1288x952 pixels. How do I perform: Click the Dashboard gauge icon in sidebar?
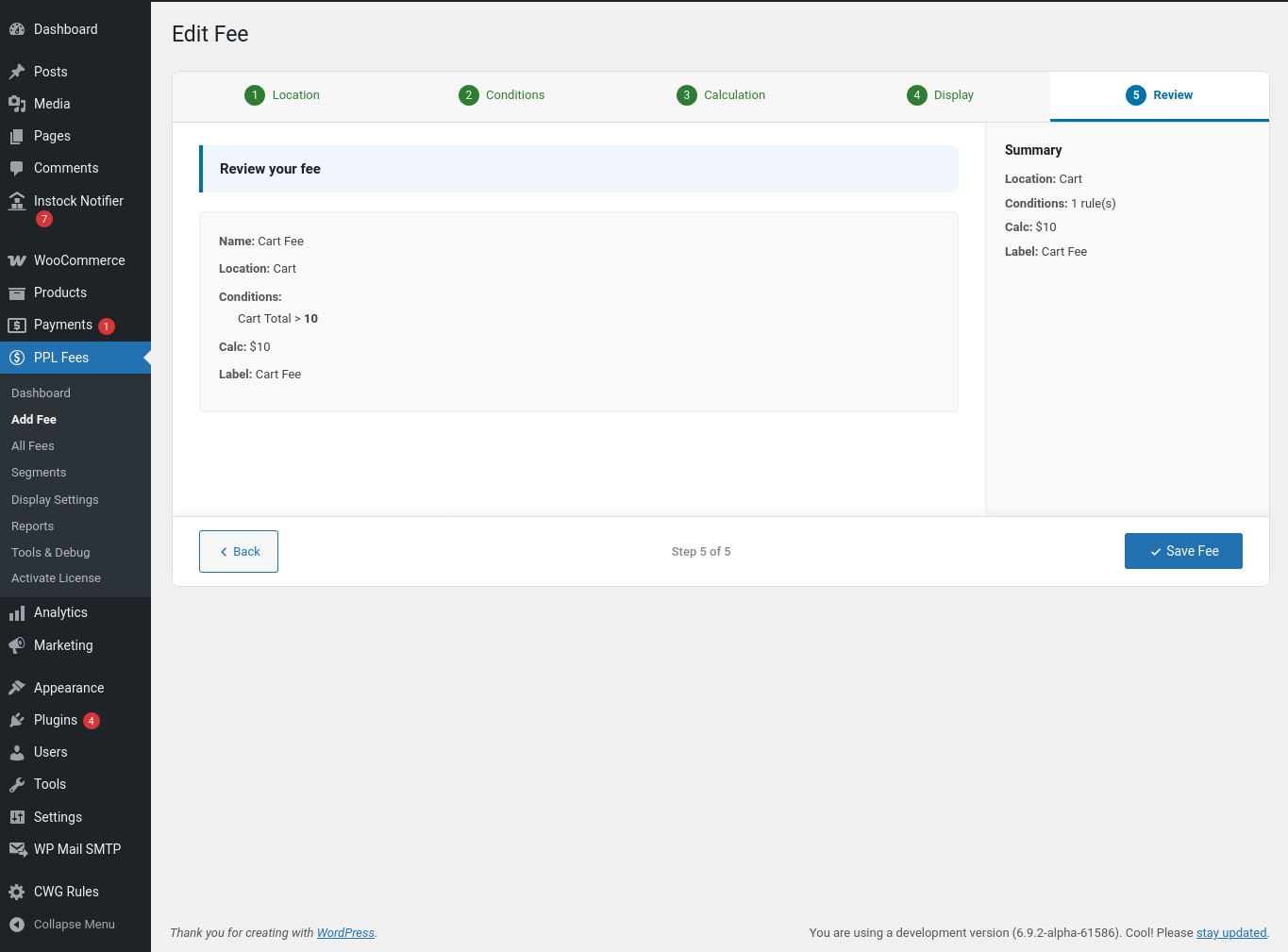coord(17,29)
